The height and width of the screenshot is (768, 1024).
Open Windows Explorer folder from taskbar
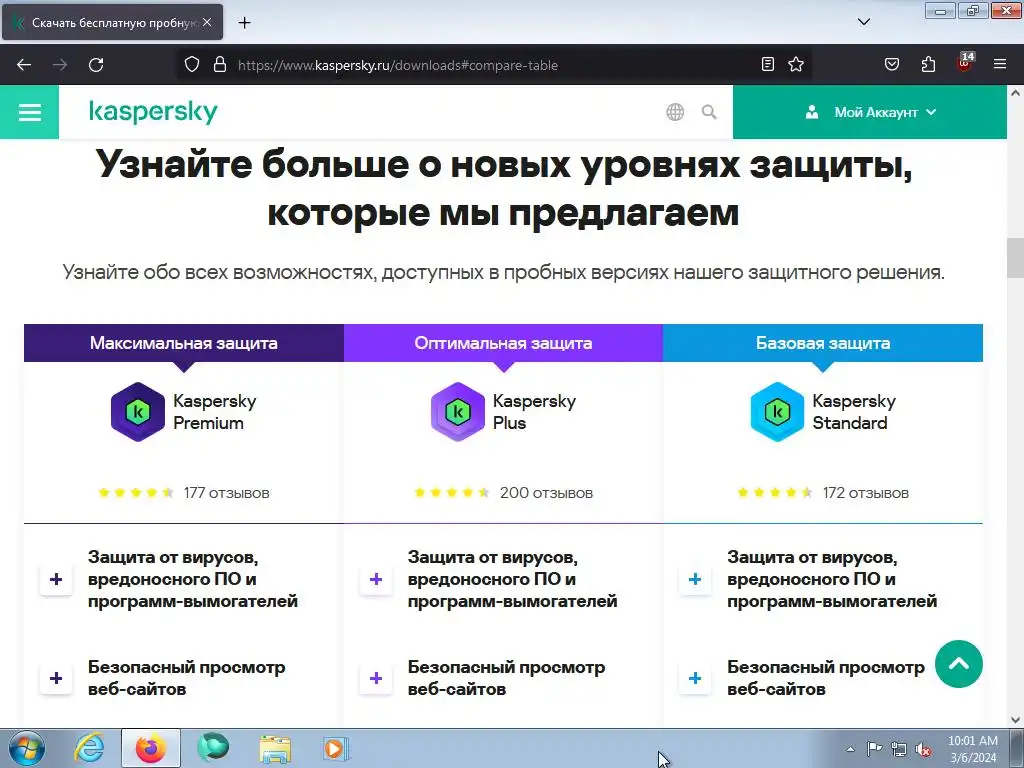click(275, 748)
